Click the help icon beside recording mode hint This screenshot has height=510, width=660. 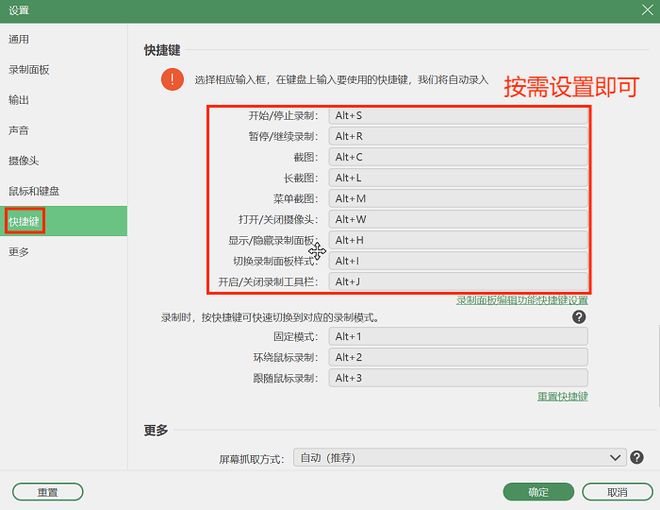(x=579, y=317)
